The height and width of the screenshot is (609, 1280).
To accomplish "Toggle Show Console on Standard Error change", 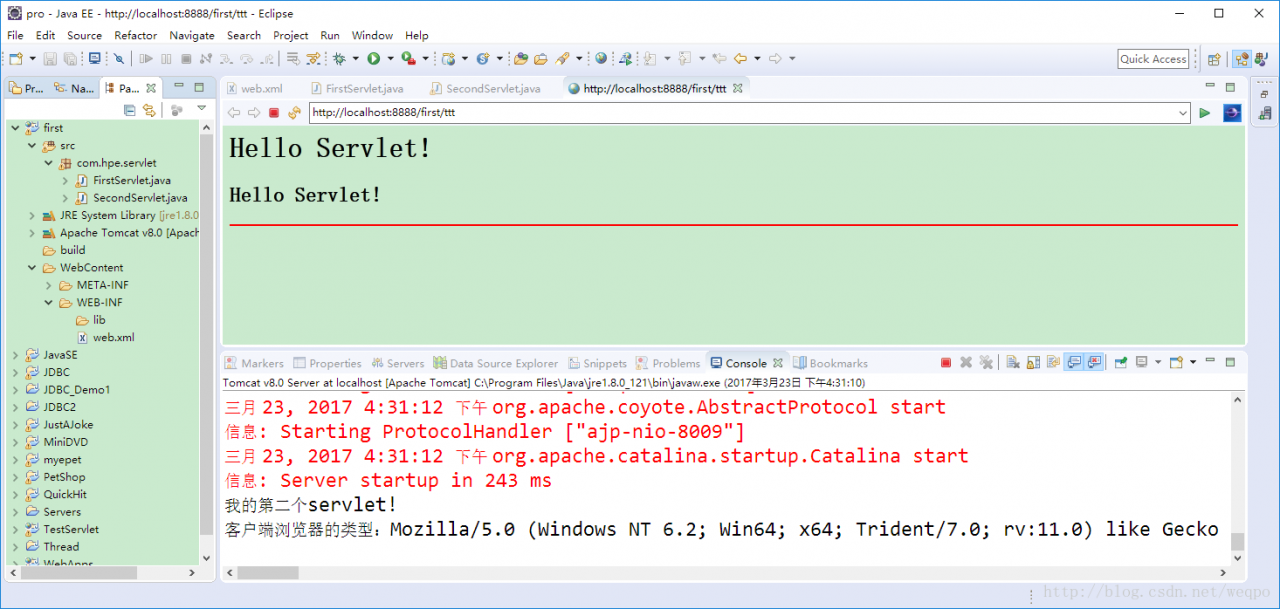I will (1094, 363).
